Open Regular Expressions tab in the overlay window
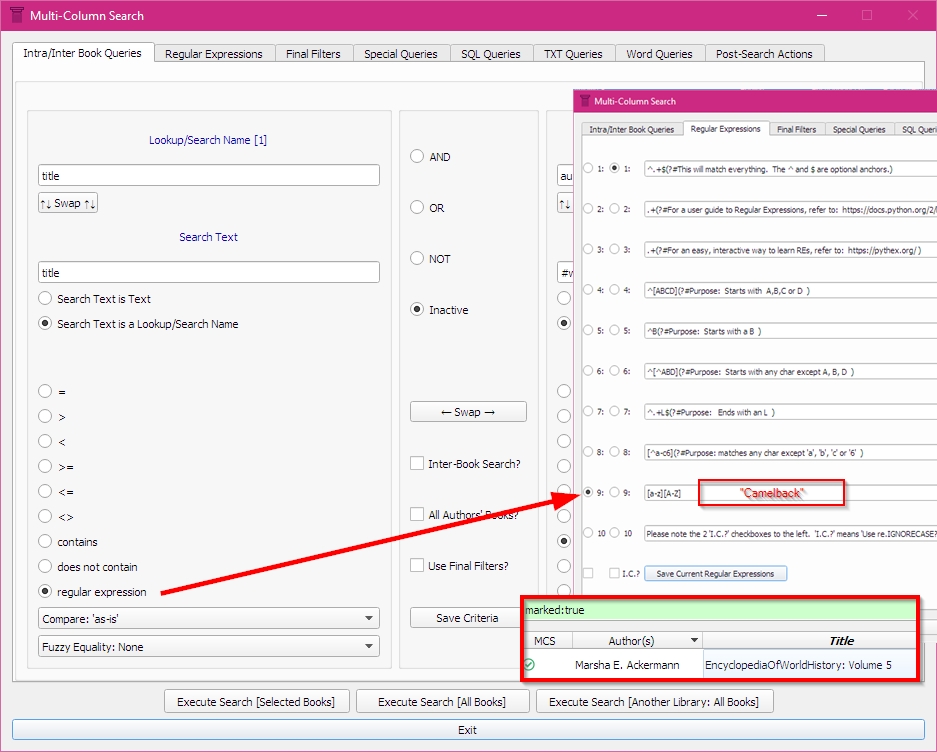The height and width of the screenshot is (752, 937). (x=725, y=129)
